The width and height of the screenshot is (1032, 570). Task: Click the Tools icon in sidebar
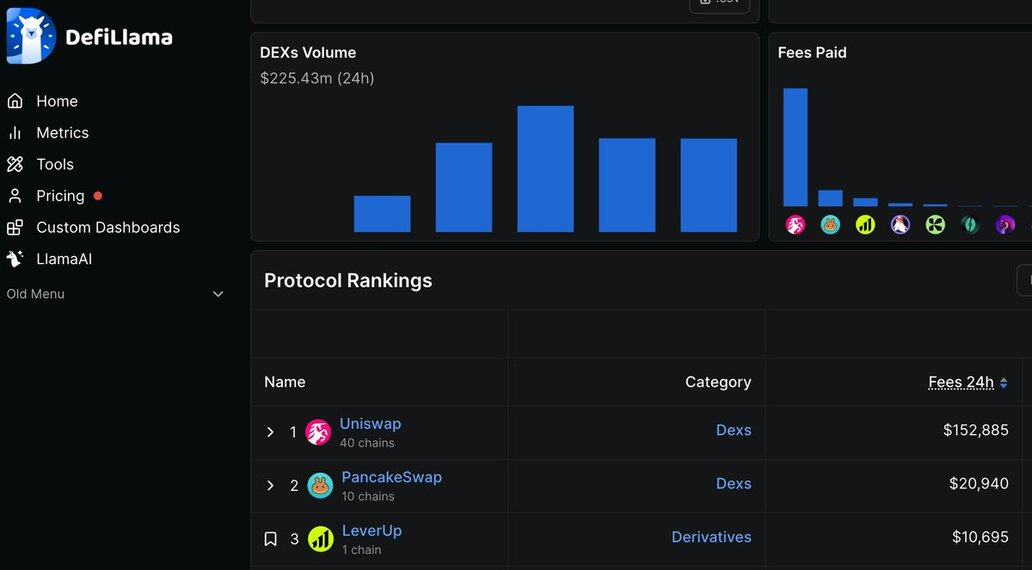[15, 164]
